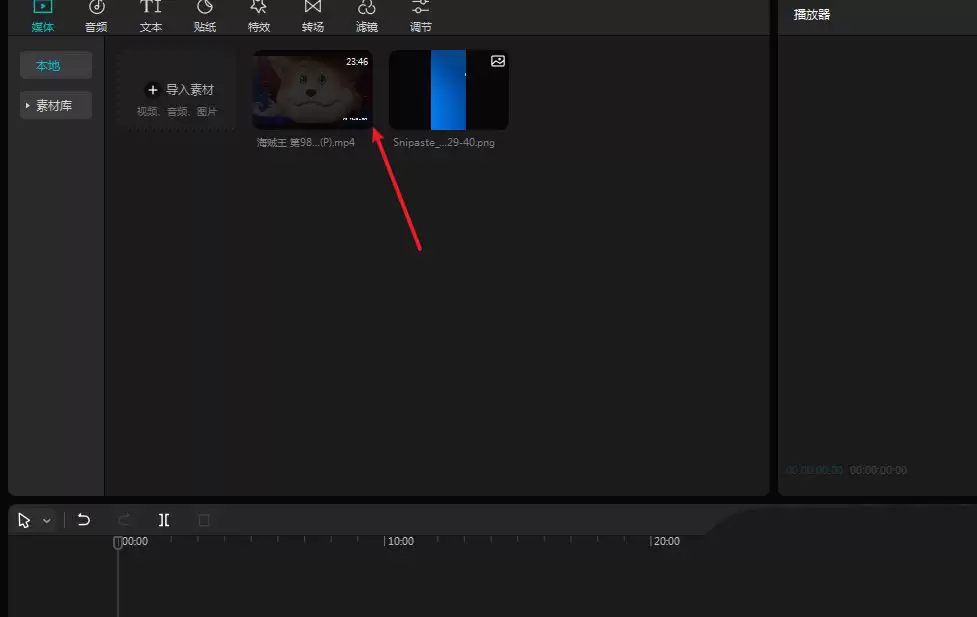Image resolution: width=977 pixels, height=617 pixels.
Task: Open the 文本 (Text) panel
Action: click(150, 16)
